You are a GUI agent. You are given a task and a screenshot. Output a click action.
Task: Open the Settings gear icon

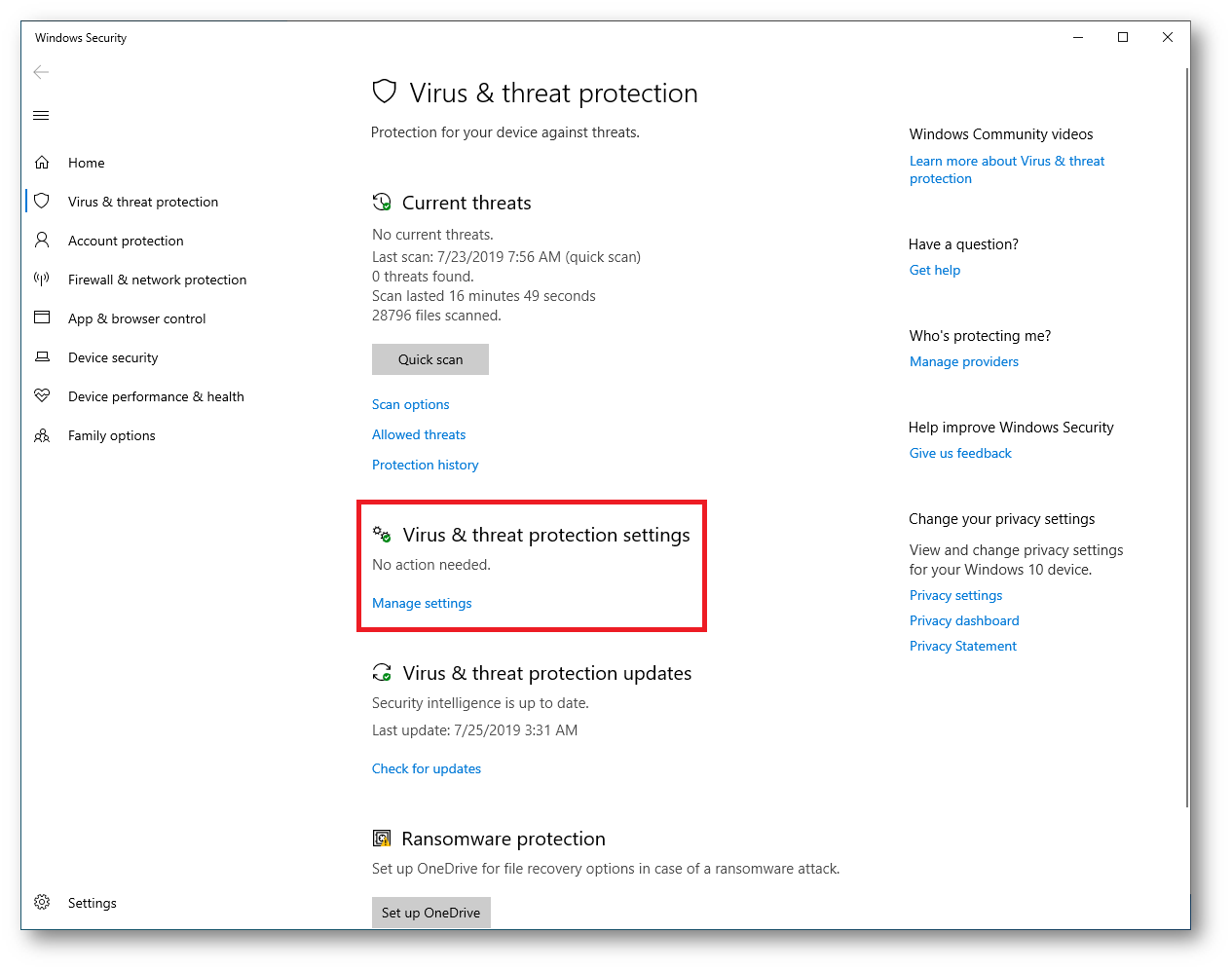(42, 902)
